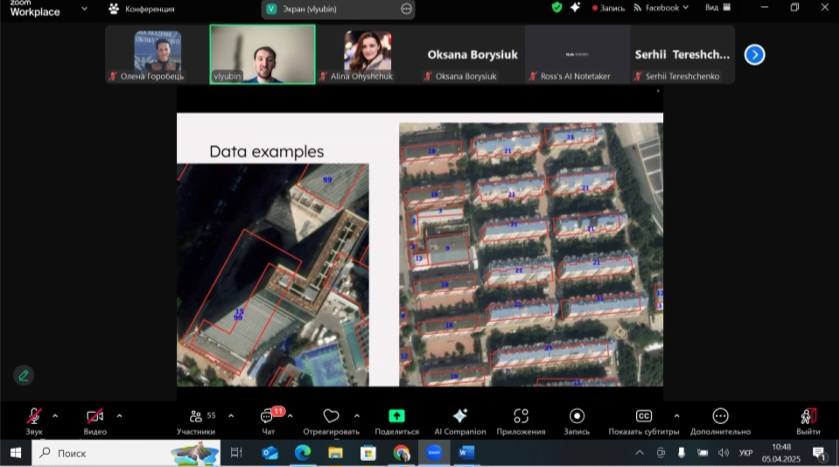Launch AI Companion sparkle icon

tap(460, 416)
